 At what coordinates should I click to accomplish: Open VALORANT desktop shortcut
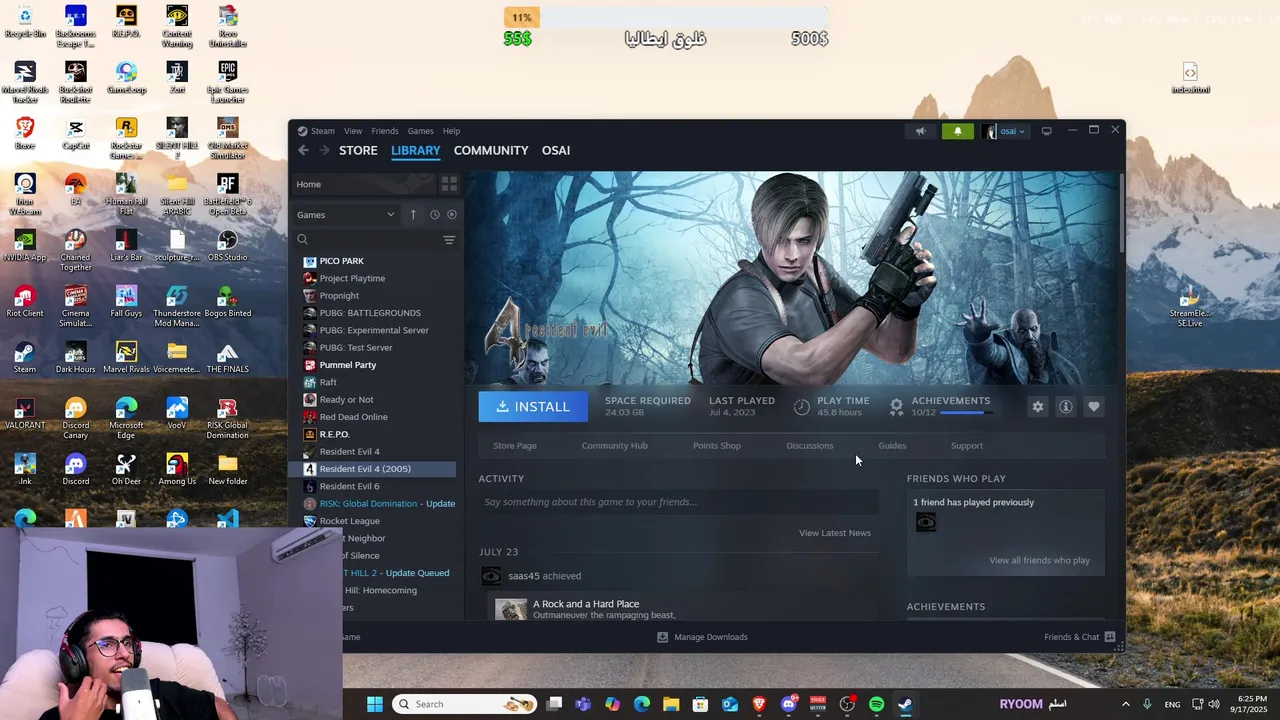25,413
